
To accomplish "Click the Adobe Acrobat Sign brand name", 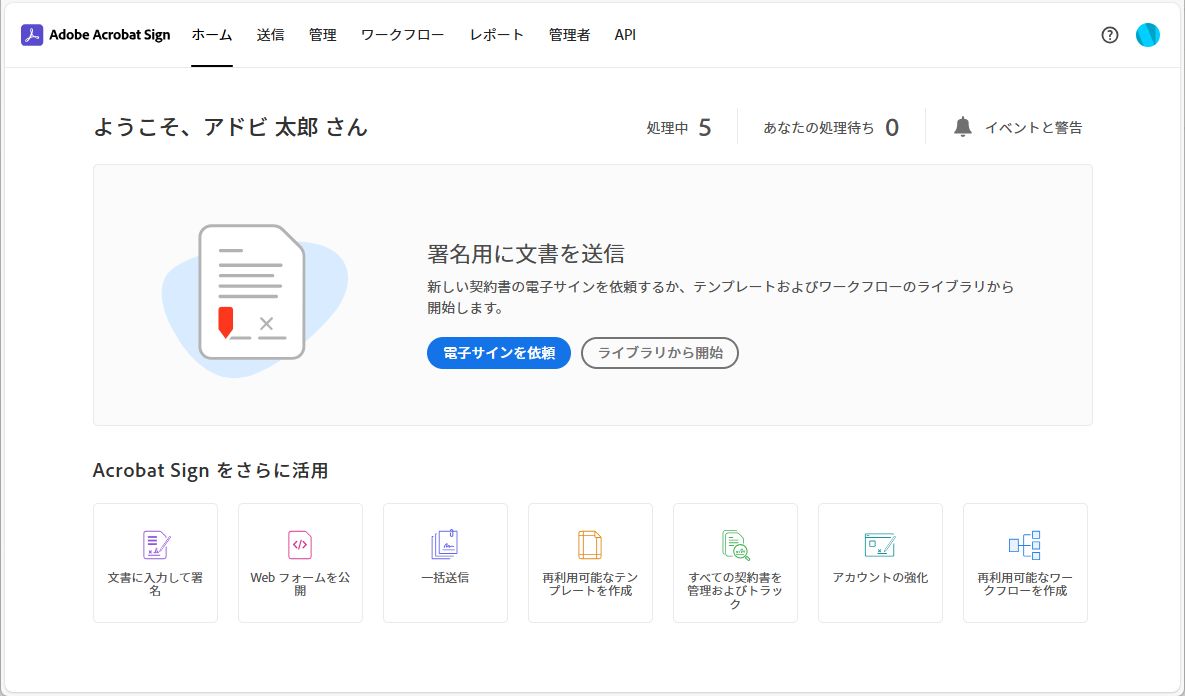I will pyautogui.click(x=110, y=35).
